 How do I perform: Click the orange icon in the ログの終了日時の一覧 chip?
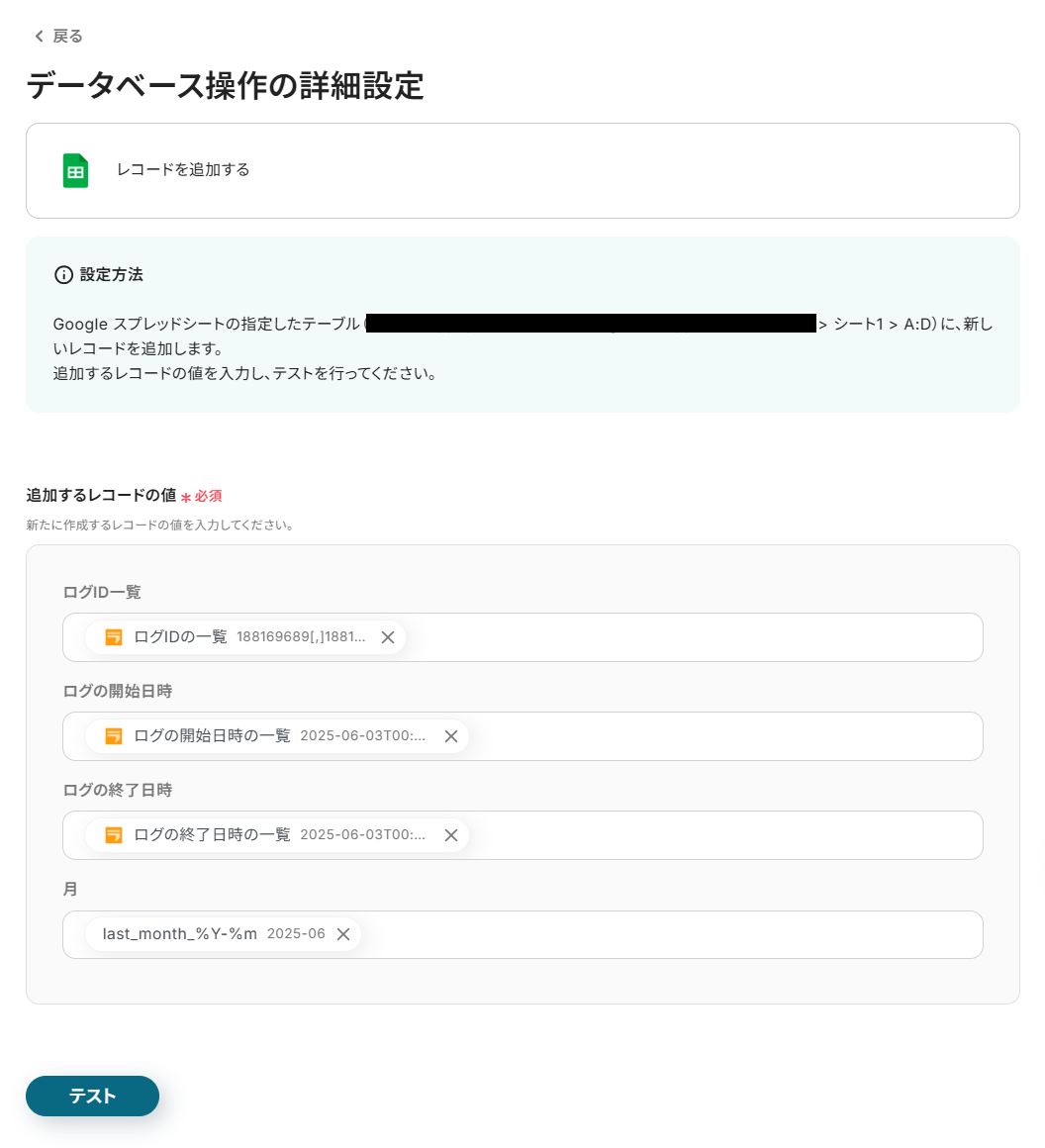(x=114, y=835)
